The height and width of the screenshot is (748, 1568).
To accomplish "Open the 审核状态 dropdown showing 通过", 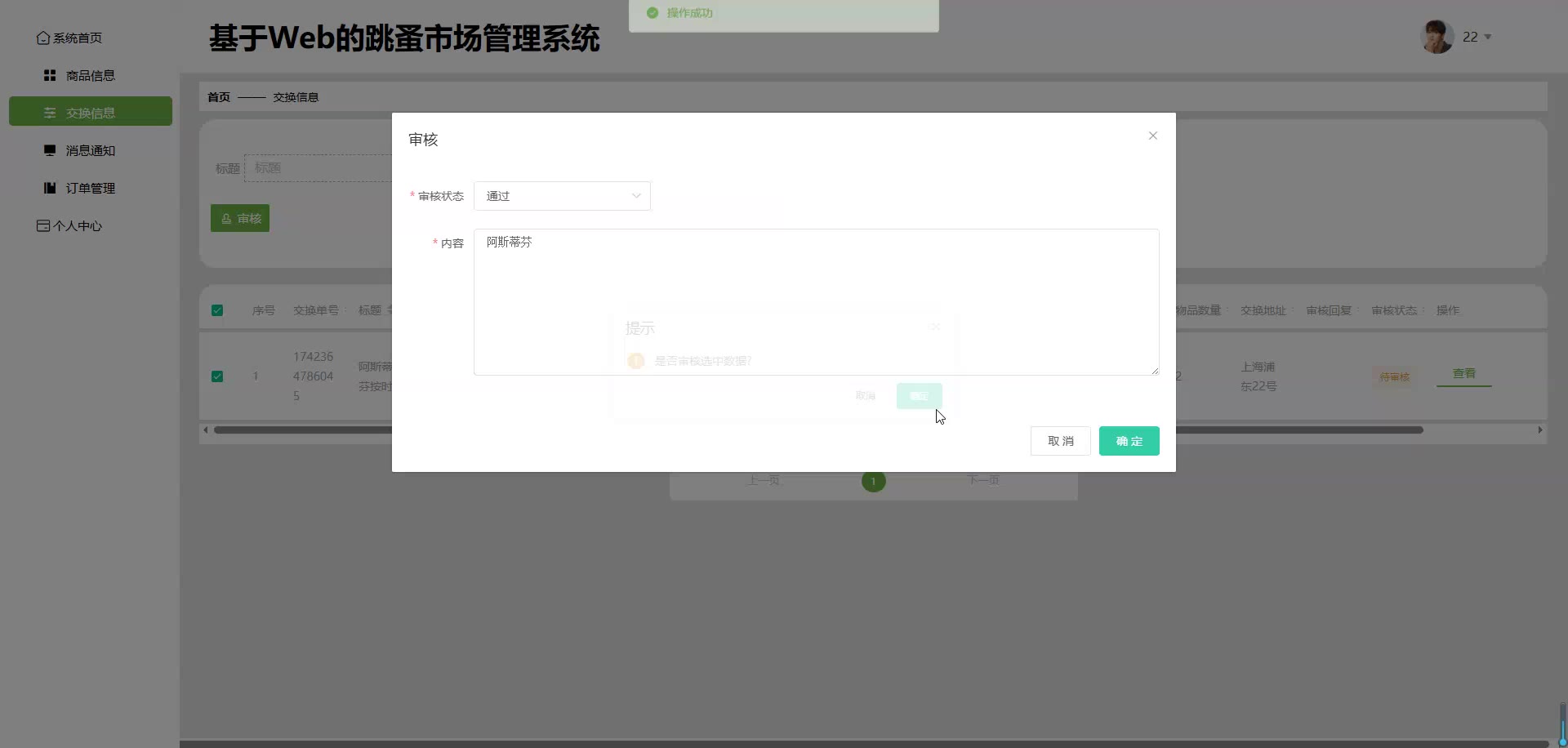I will pos(562,196).
